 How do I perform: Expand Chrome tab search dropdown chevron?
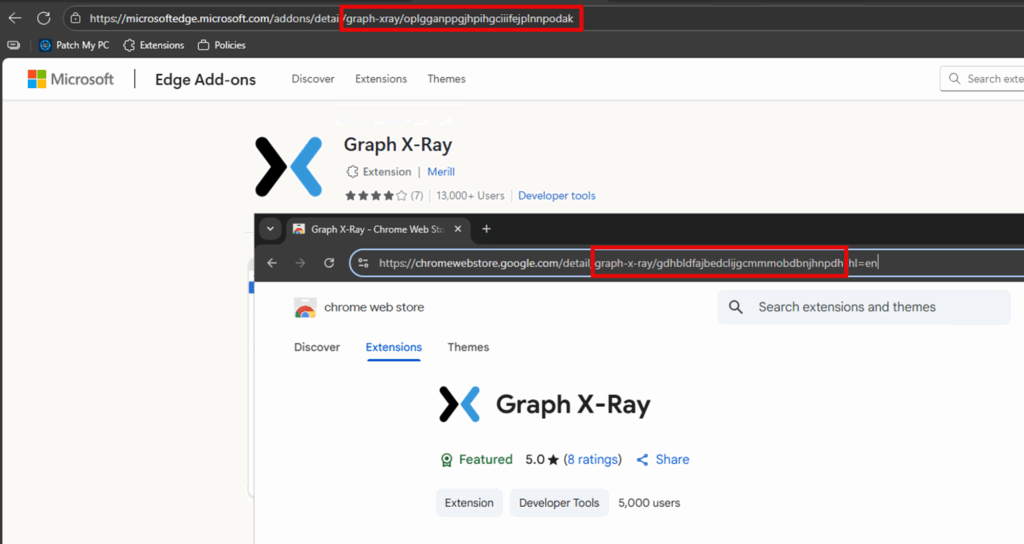click(x=269, y=229)
